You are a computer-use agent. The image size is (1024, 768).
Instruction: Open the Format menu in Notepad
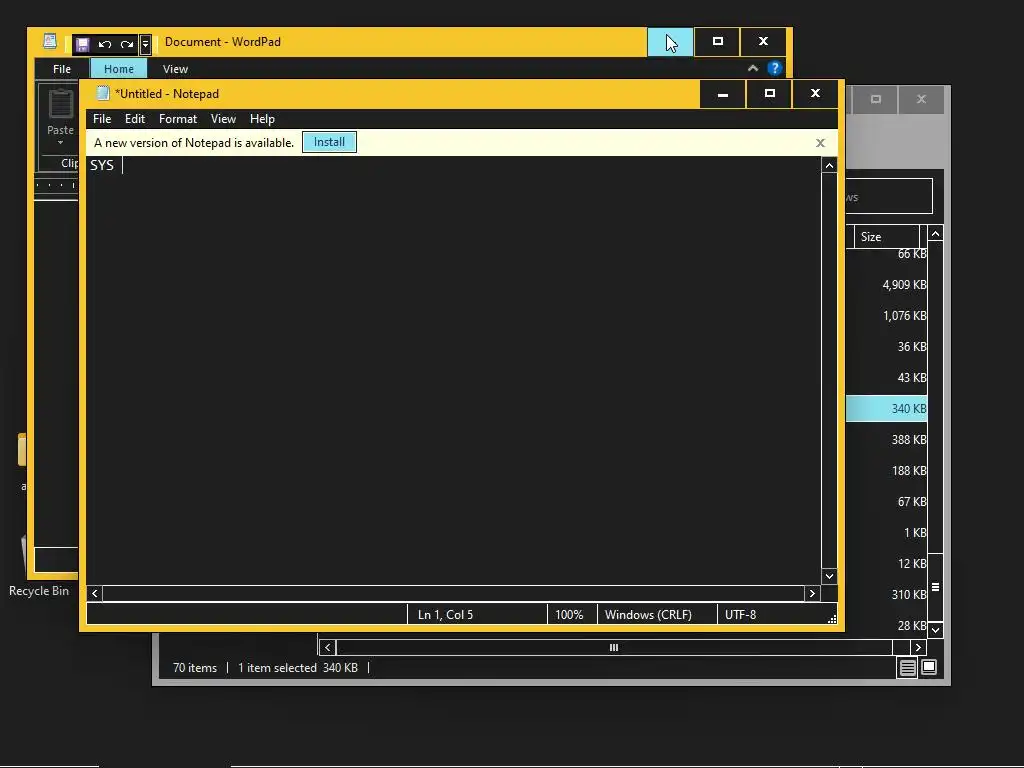(178, 119)
